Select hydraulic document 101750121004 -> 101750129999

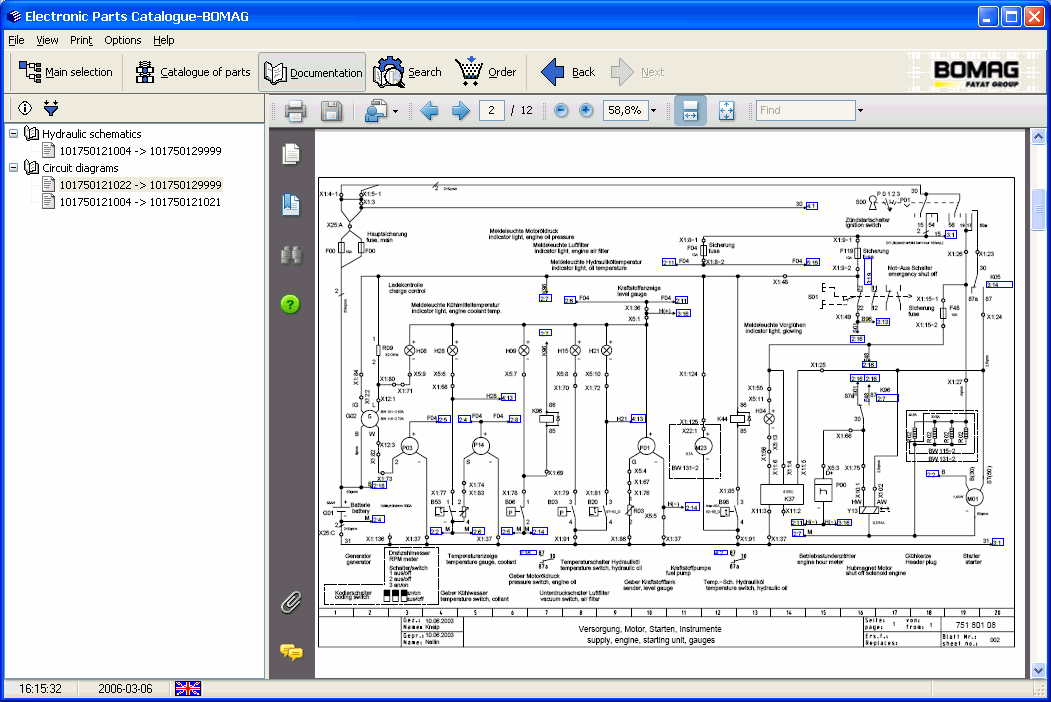(x=140, y=151)
